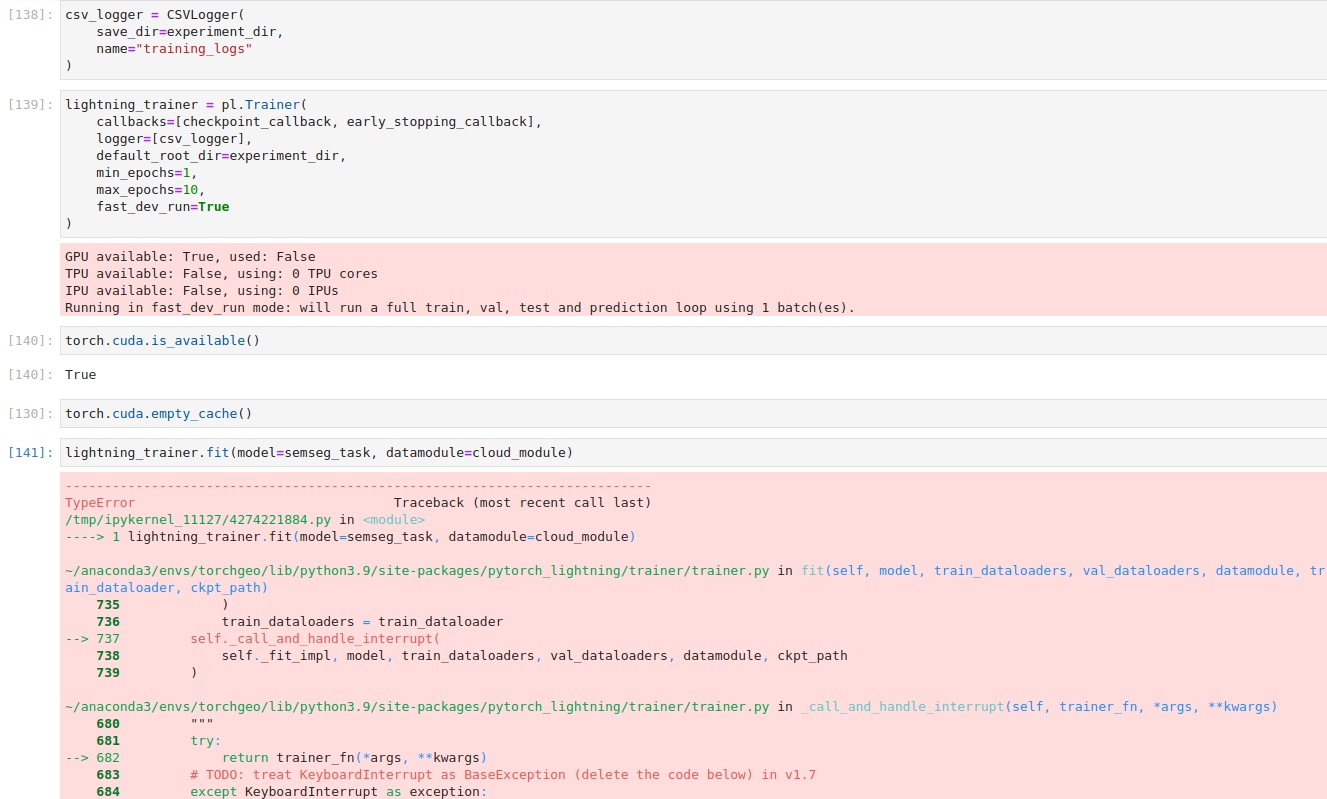Screen dimensions: 1327x799
Task: Click the 'logger=[csv_logger]' line
Action: (174, 139)
